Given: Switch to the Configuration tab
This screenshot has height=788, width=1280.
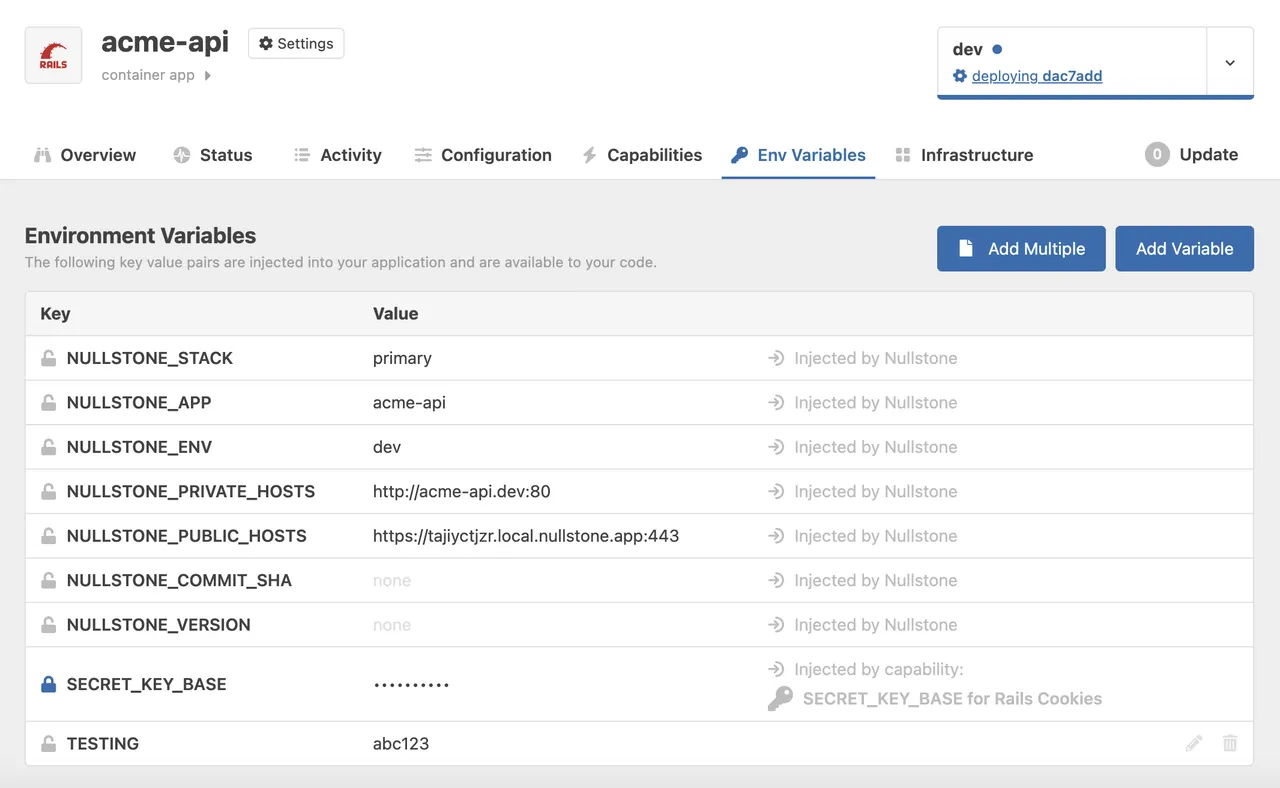Looking at the screenshot, I should point(483,155).
